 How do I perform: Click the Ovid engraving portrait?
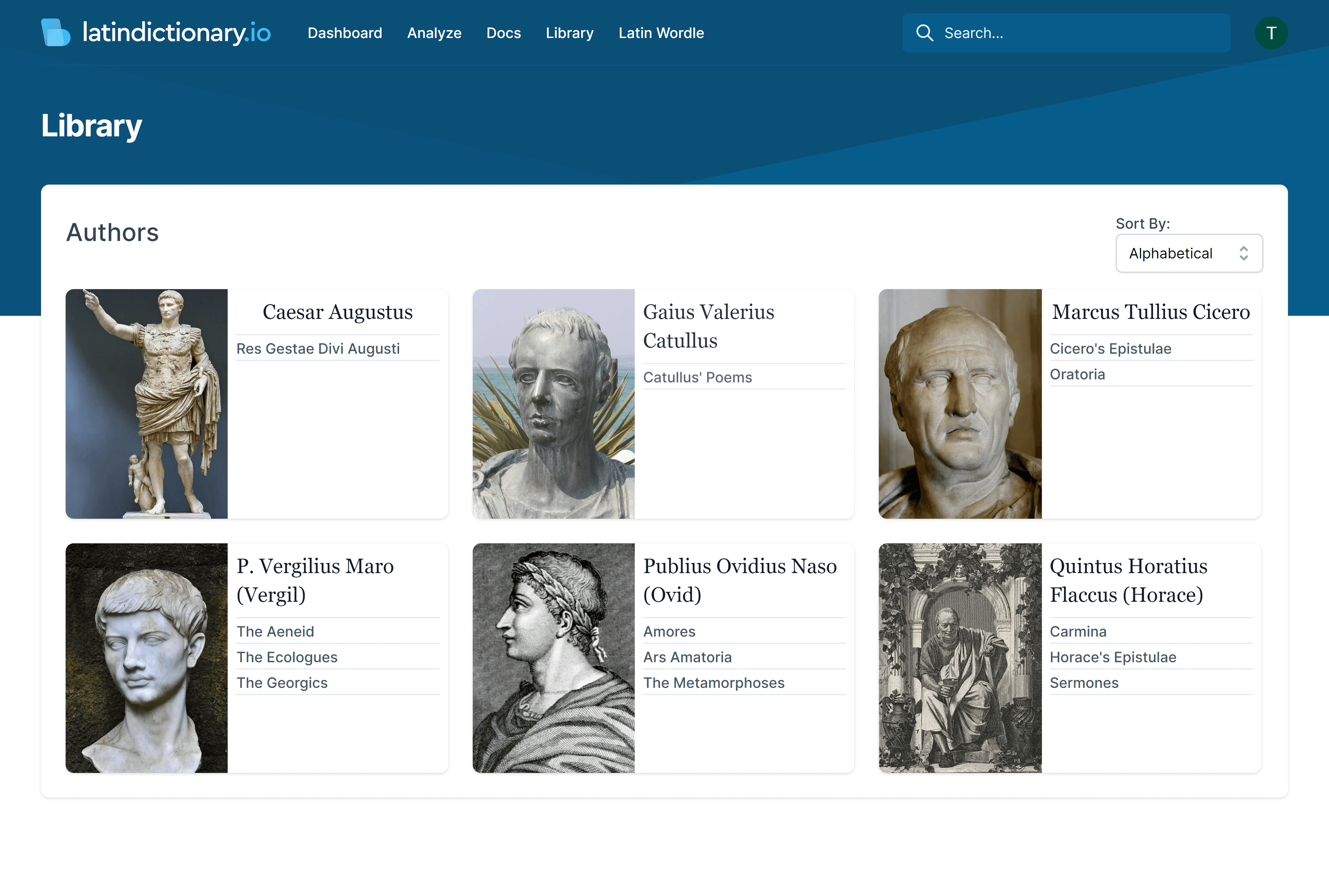click(x=553, y=658)
